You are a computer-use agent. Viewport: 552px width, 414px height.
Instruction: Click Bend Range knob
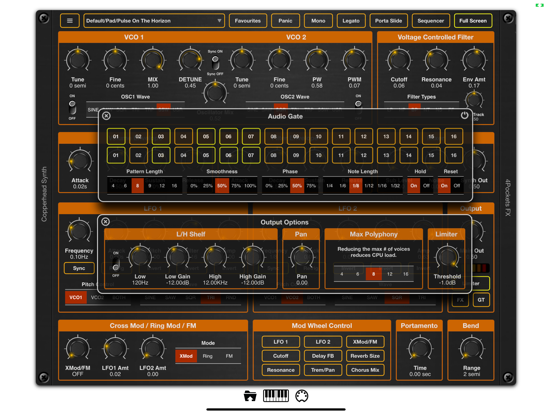(471, 349)
